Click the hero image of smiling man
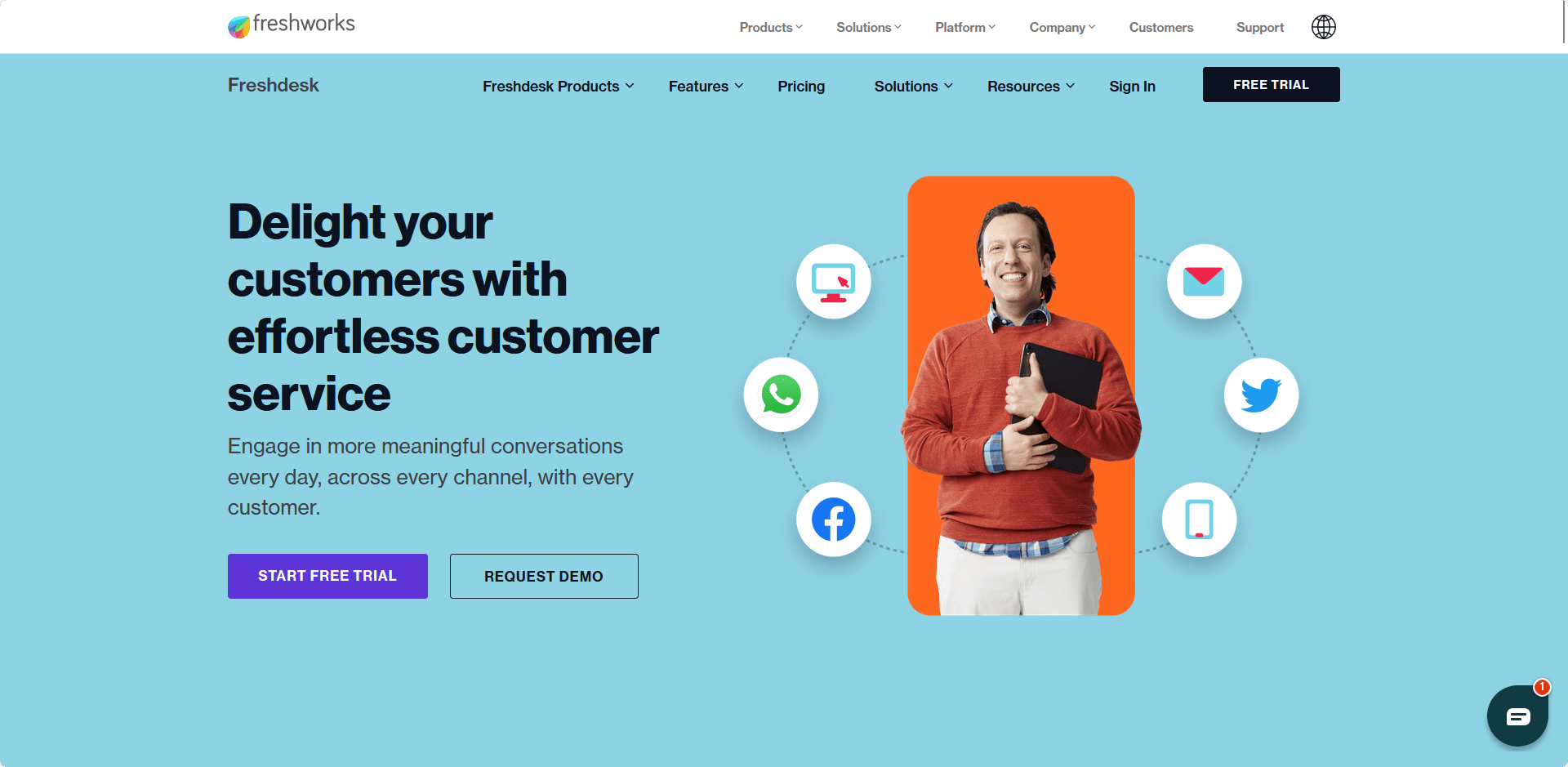The image size is (1568, 767). click(1021, 396)
